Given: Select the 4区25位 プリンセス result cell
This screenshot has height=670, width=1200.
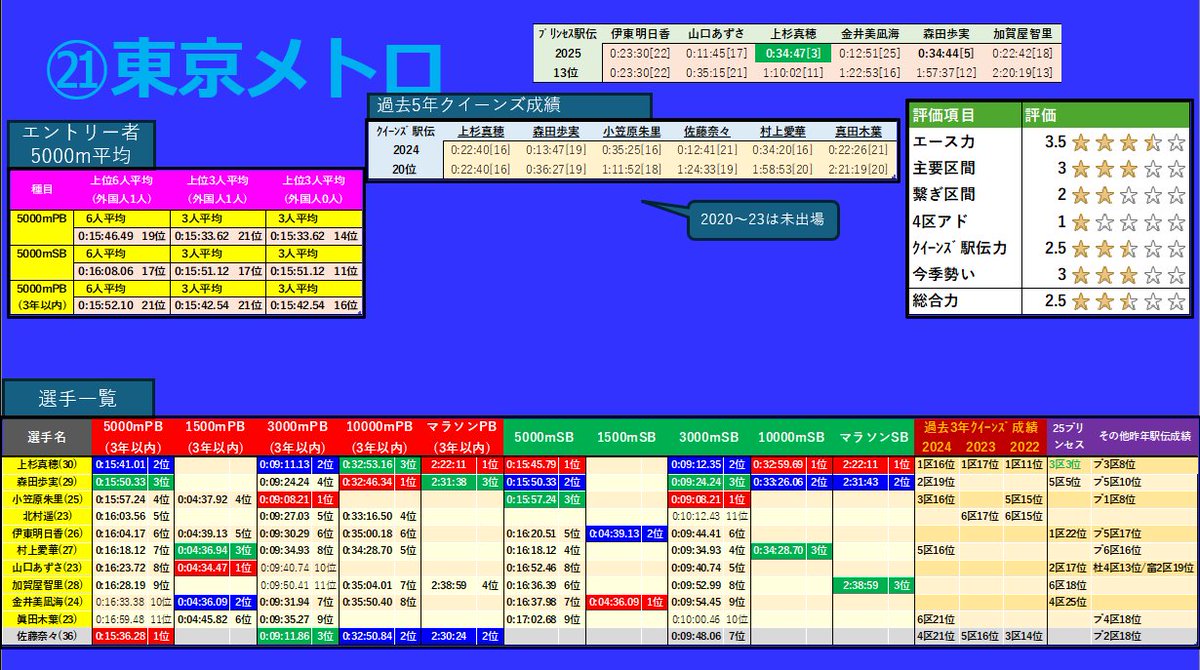Looking at the screenshot, I should pyautogui.click(x=1068, y=601).
